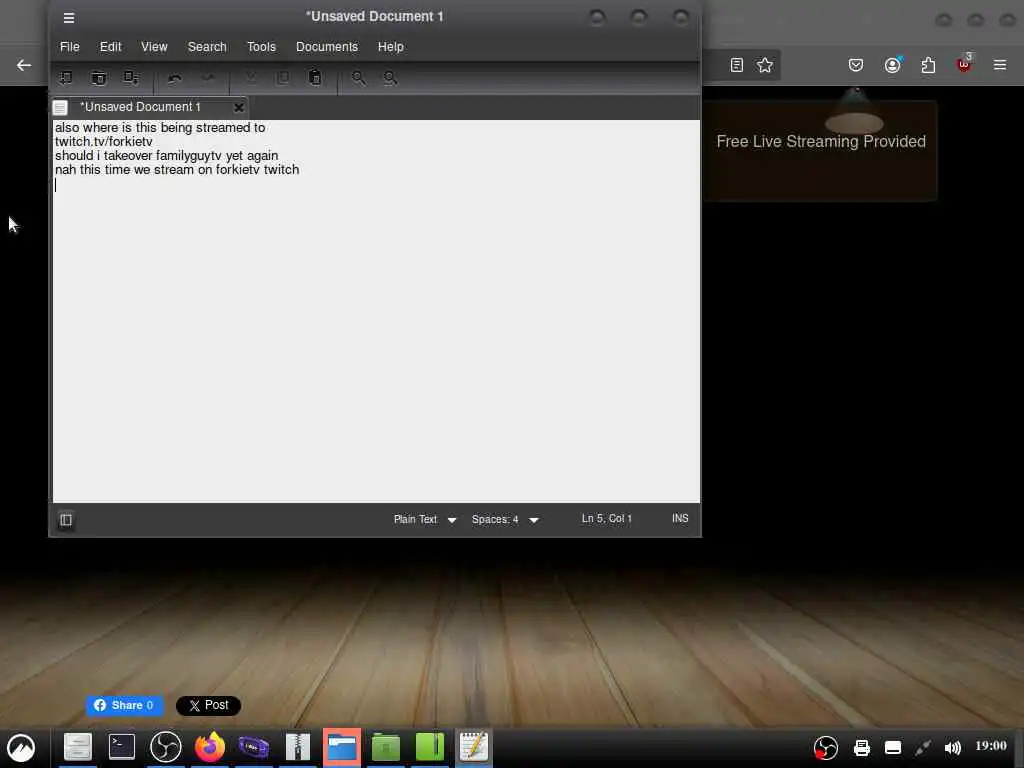Open the printer tray icon
The height and width of the screenshot is (768, 1024).
[x=862, y=748]
